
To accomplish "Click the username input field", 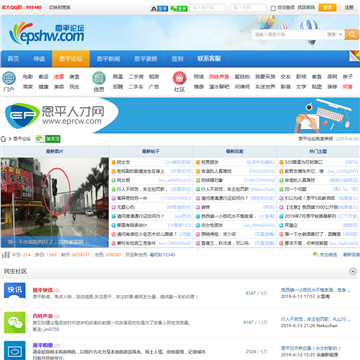I will click(207, 8).
